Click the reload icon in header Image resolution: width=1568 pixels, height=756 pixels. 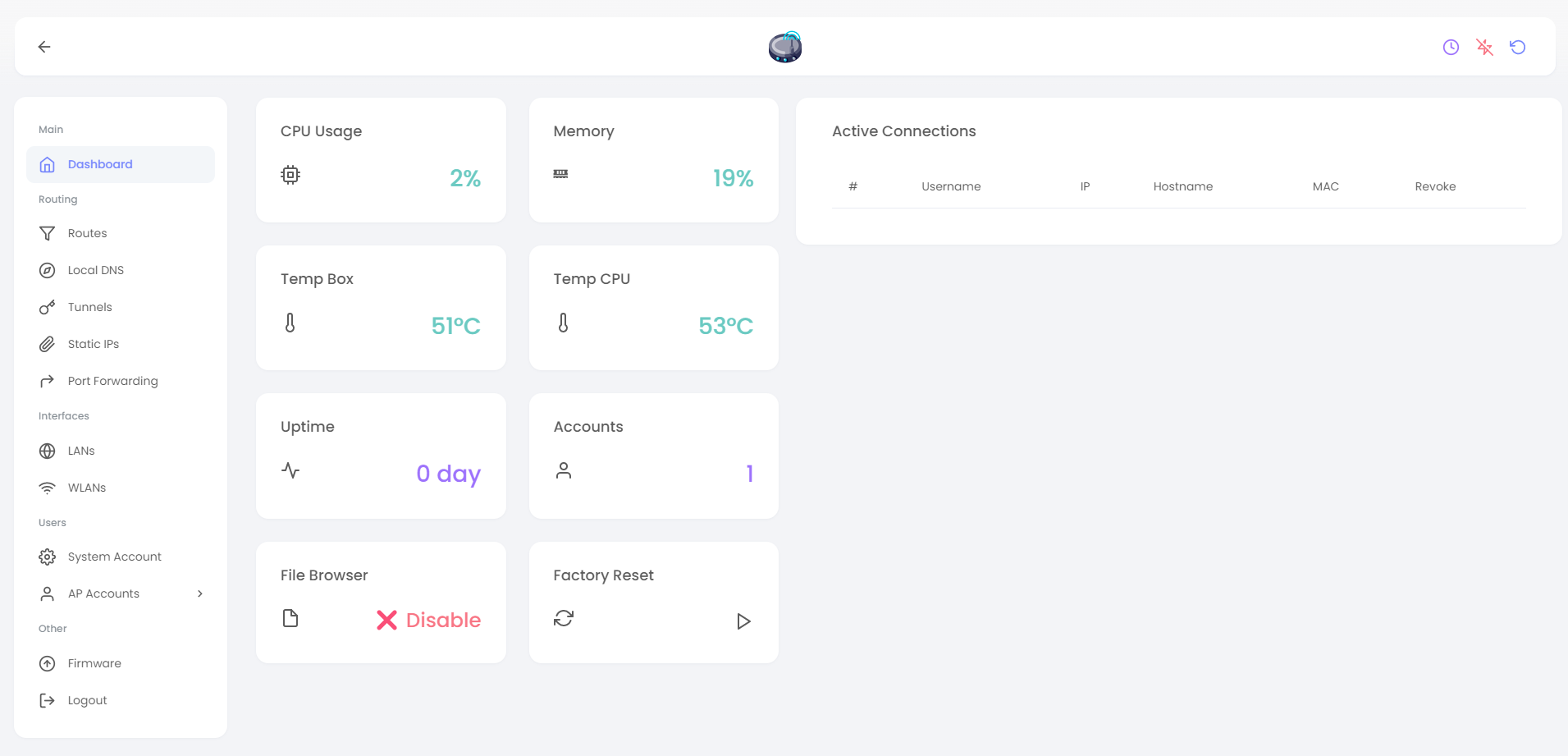pyautogui.click(x=1518, y=47)
